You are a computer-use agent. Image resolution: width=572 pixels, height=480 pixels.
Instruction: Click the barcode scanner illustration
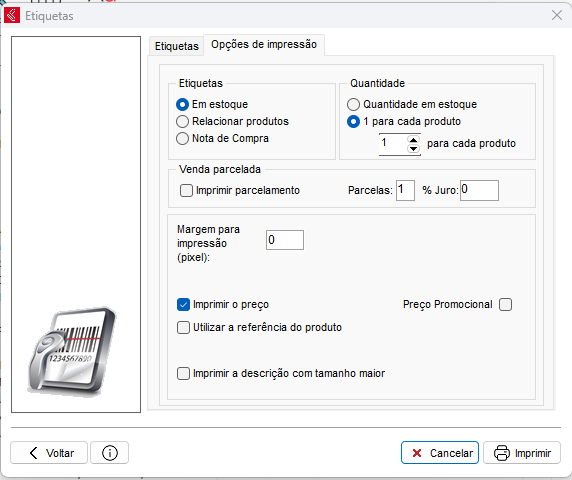click(x=72, y=351)
